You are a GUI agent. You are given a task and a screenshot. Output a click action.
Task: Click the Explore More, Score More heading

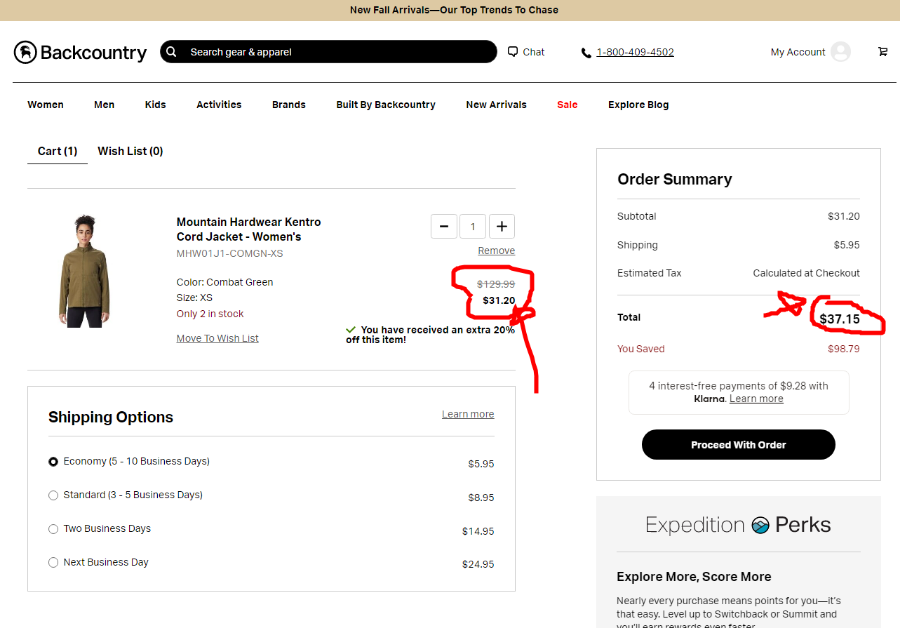pos(693,576)
